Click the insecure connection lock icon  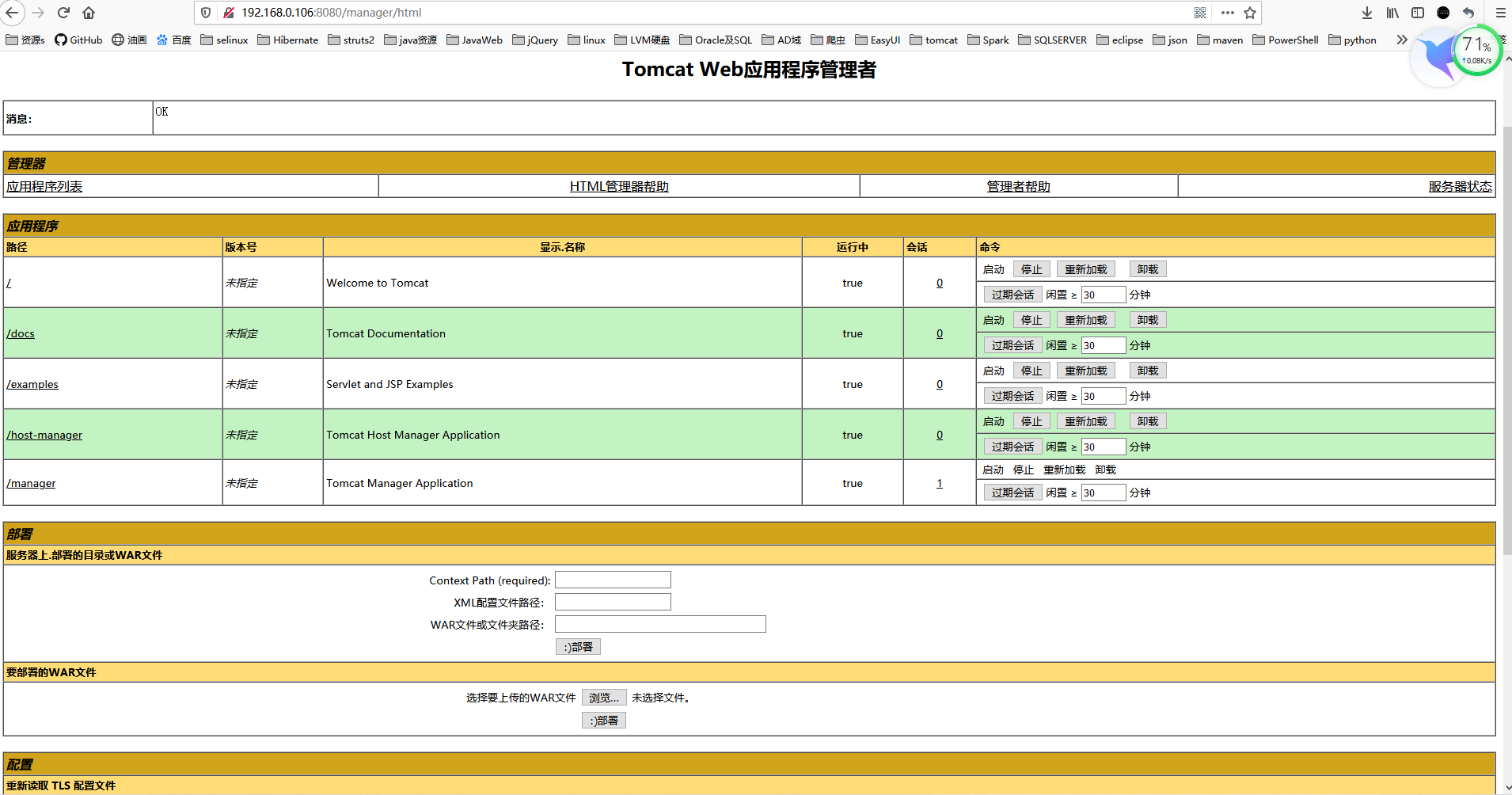click(228, 13)
